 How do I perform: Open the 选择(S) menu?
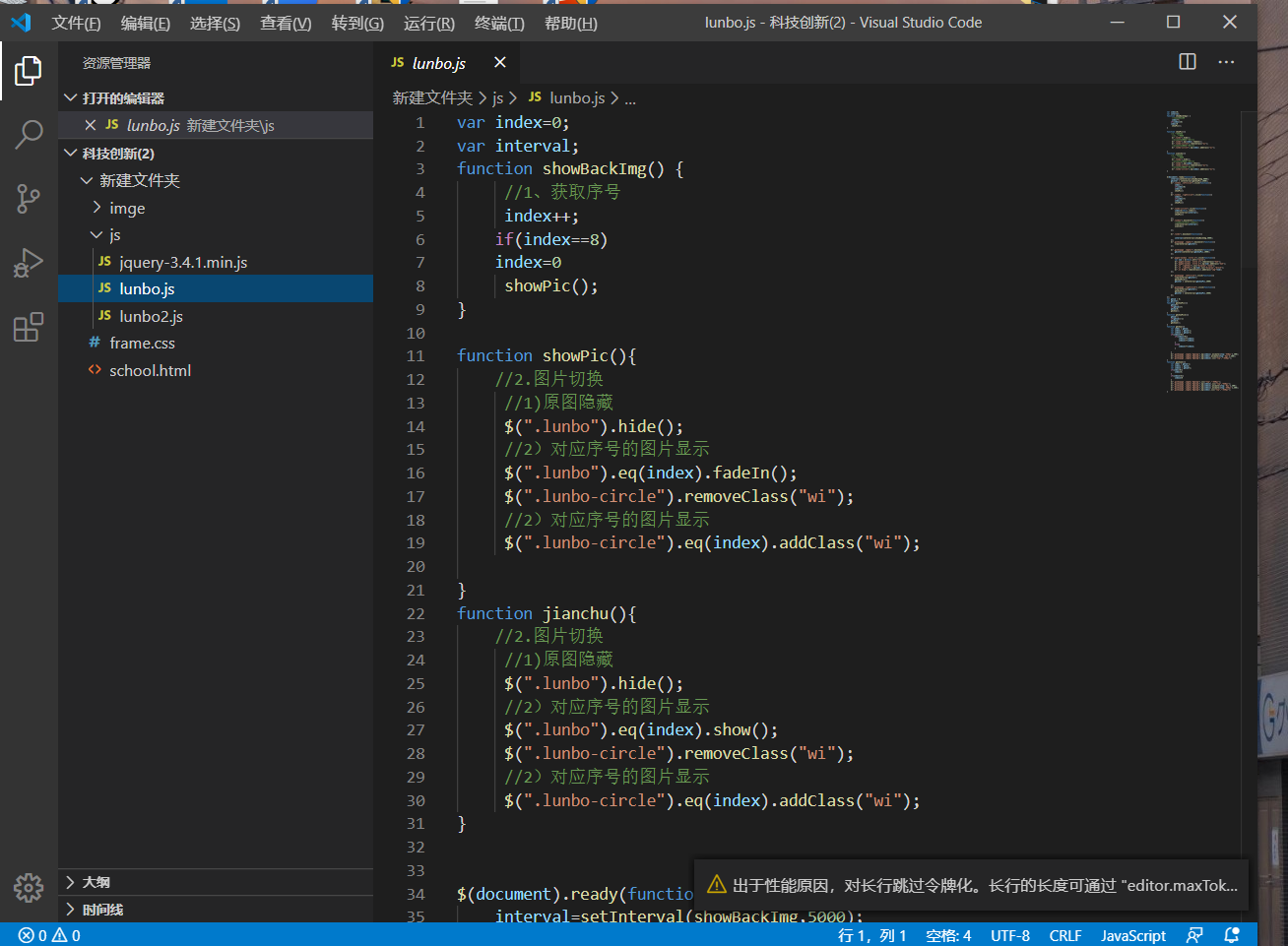(x=215, y=23)
